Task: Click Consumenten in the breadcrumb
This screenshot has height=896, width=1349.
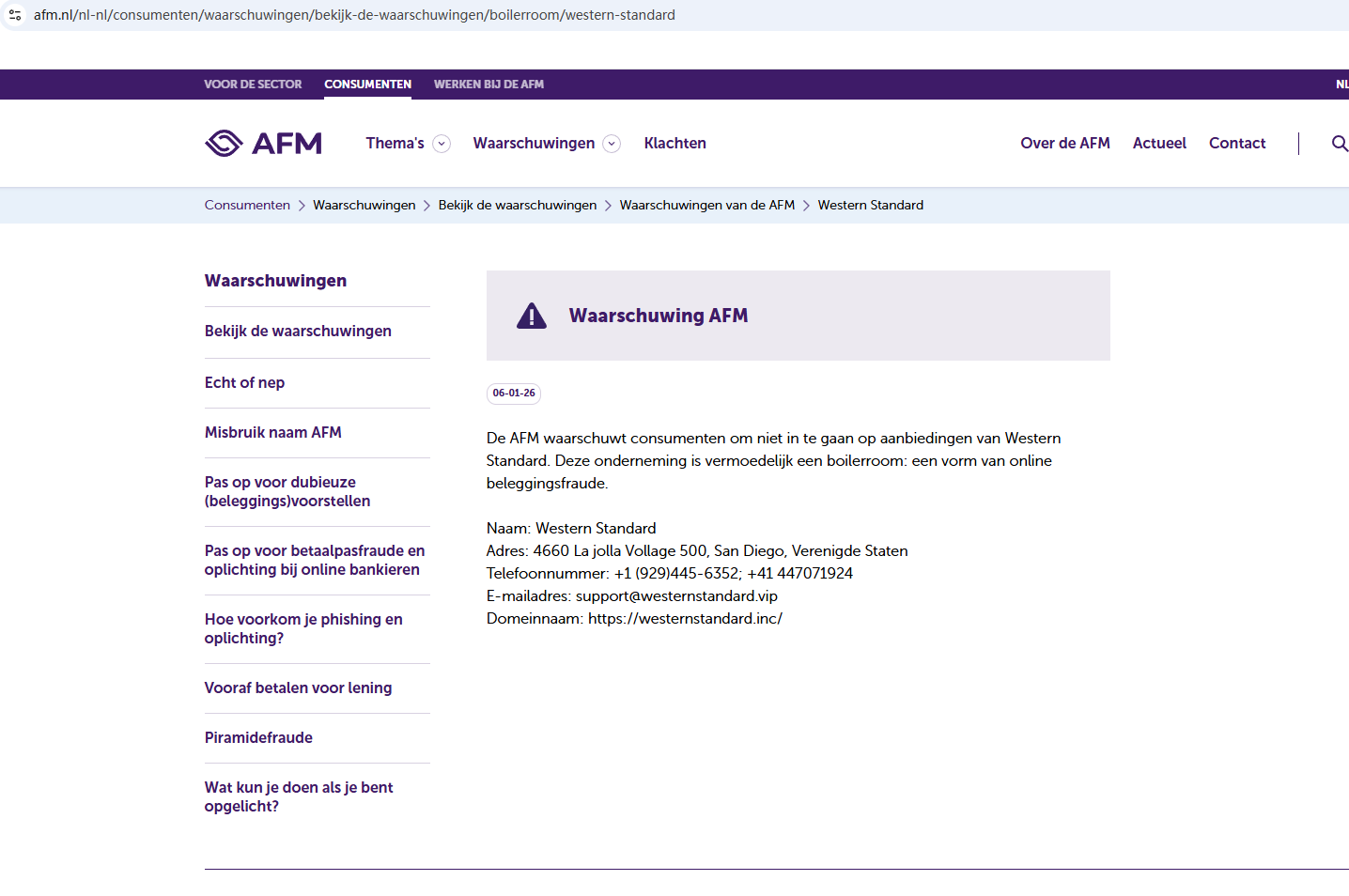Action: click(x=247, y=205)
